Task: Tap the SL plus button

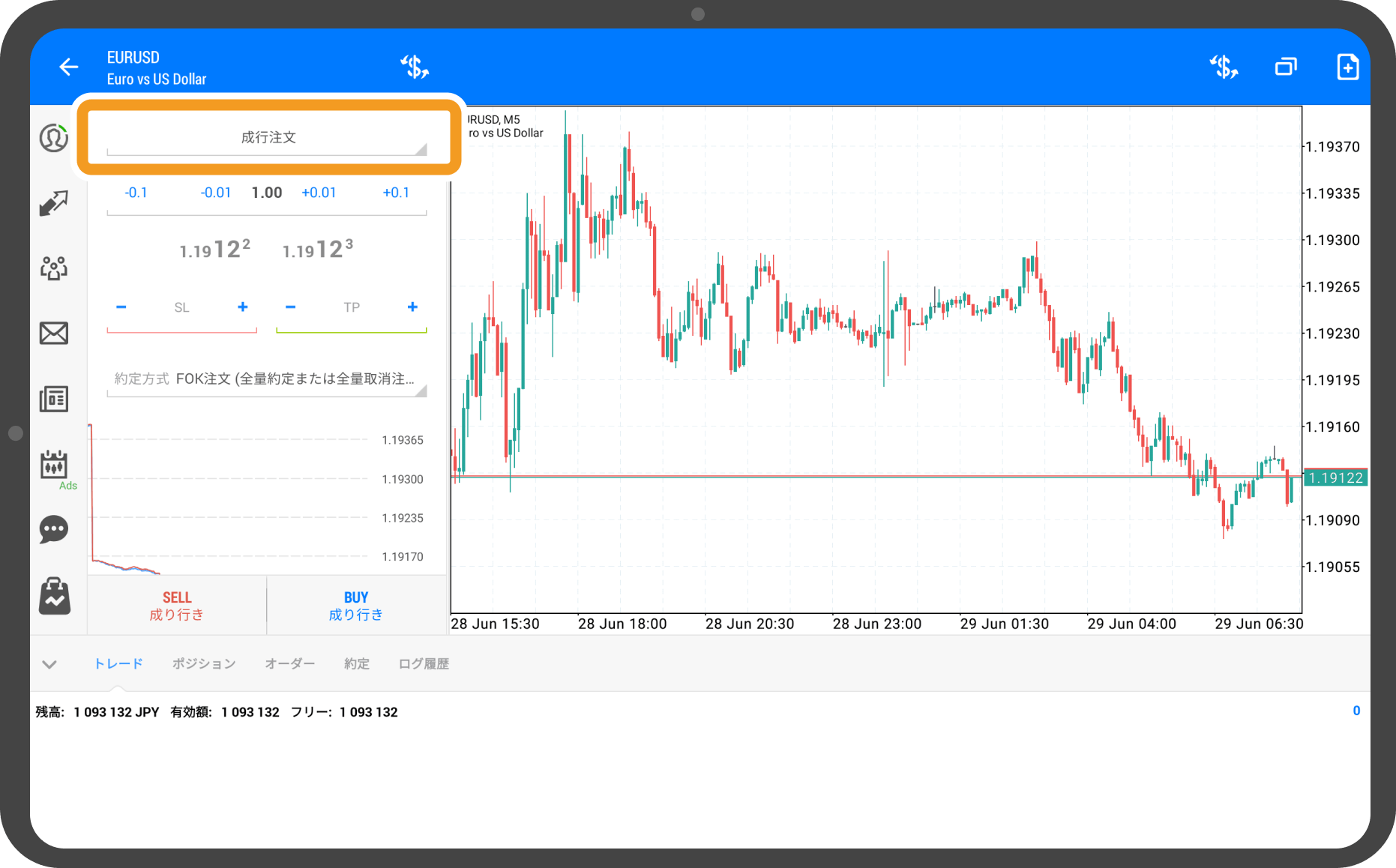Action: pyautogui.click(x=243, y=307)
